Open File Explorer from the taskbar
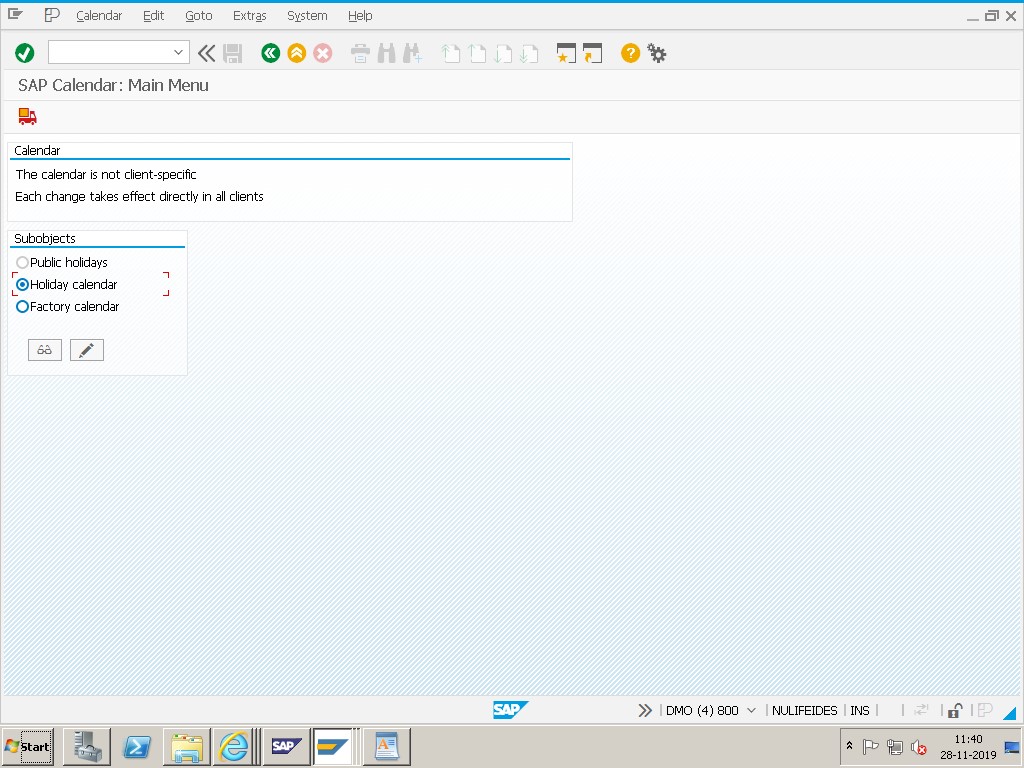1024x768 pixels. [187, 746]
